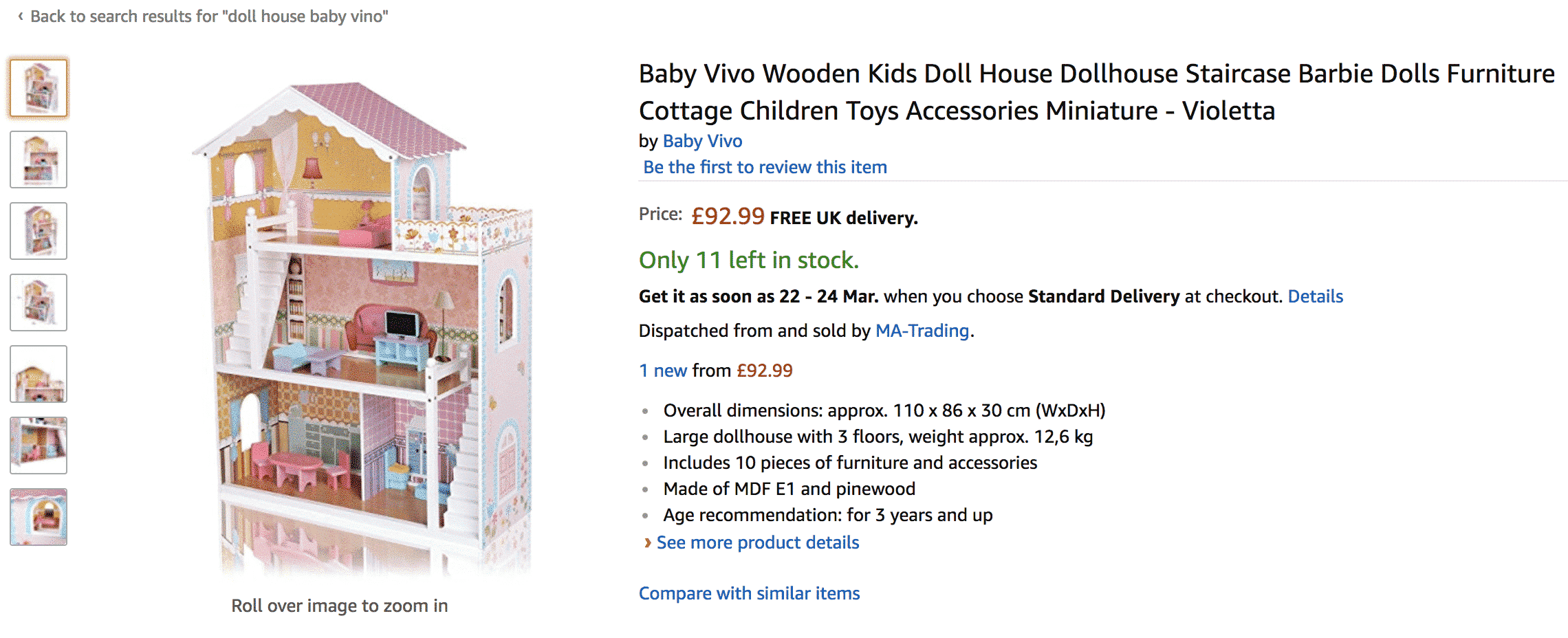Visit the MA-Trading seller page
Image resolution: width=1568 pixels, height=638 pixels.
922,331
